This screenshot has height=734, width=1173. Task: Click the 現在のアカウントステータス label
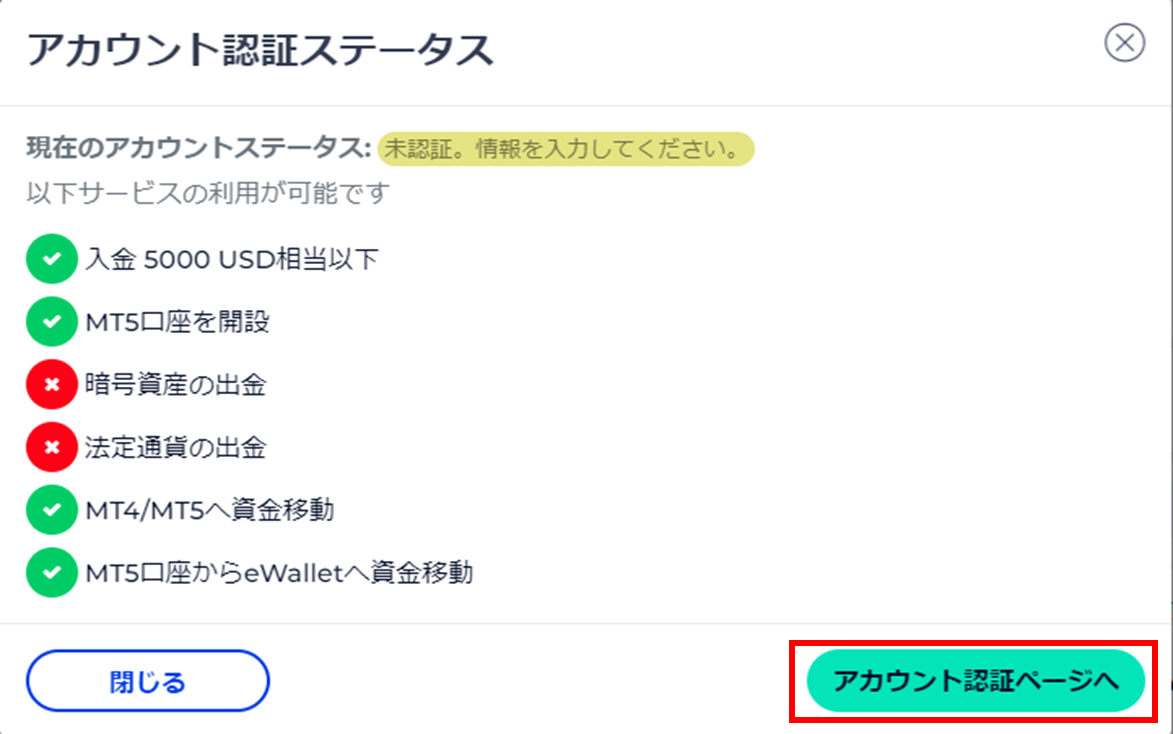coord(198,148)
